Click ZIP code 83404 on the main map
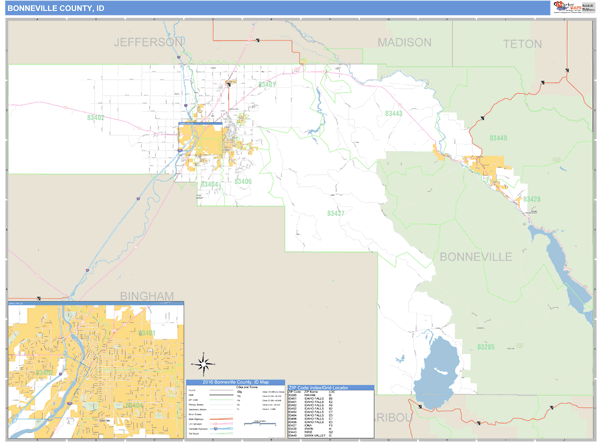 [210, 184]
